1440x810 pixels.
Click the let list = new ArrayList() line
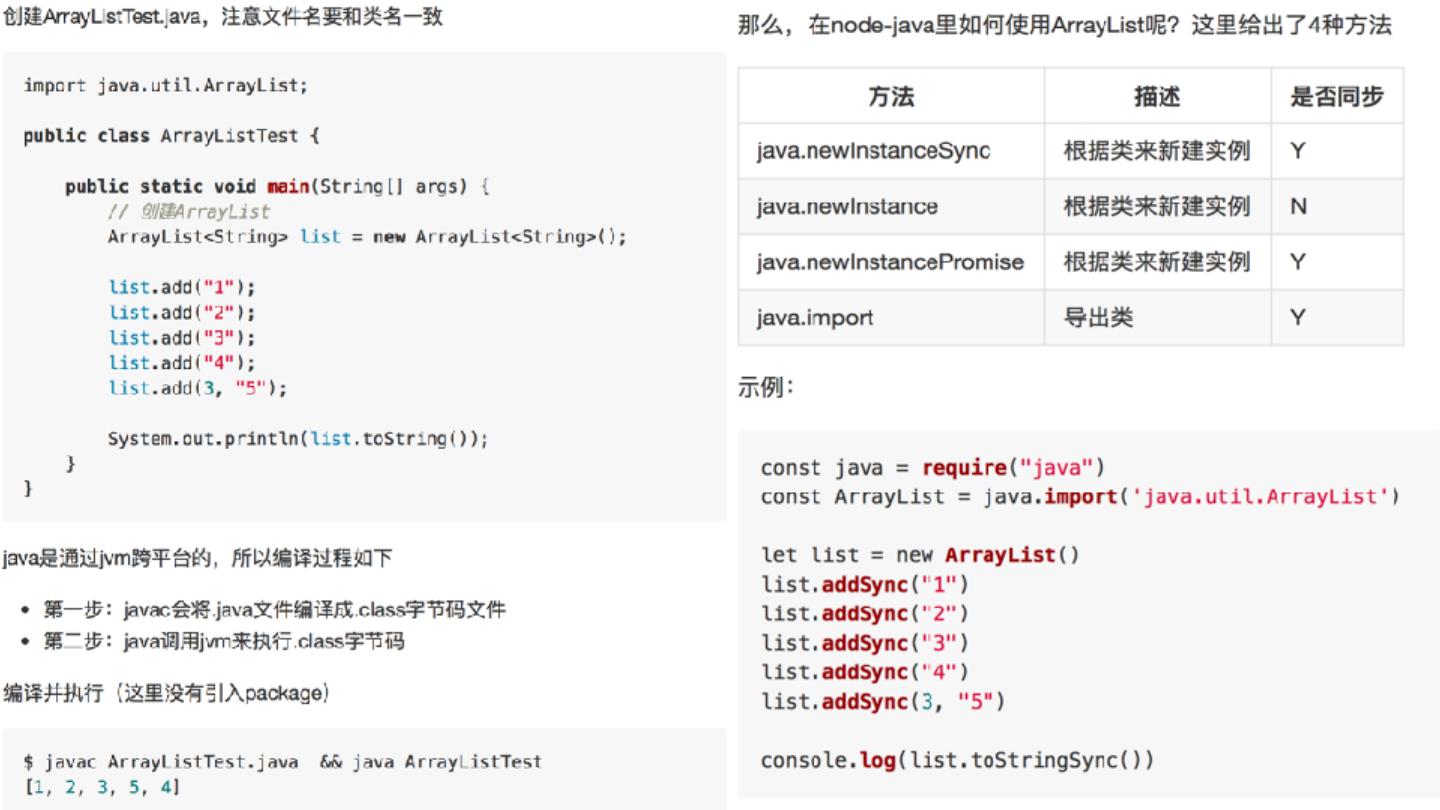click(x=920, y=555)
